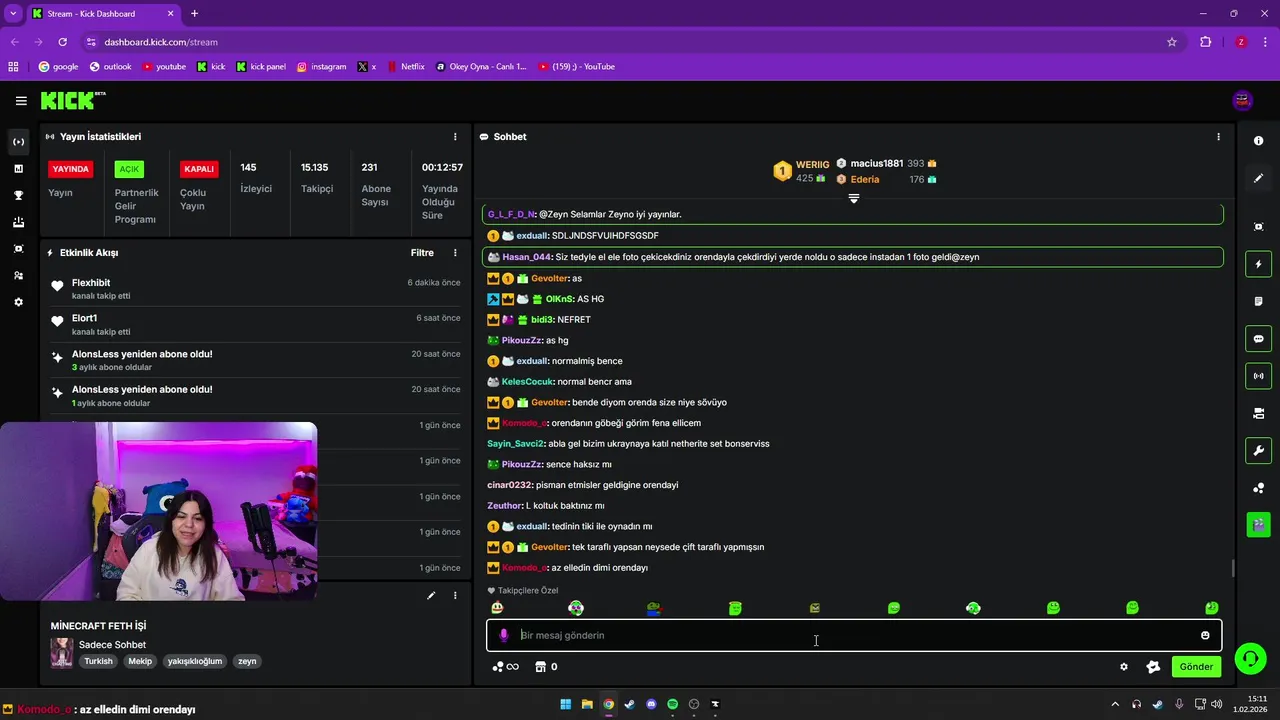Screen dimensions: 1280x720
Task: Click the Flexhibit follow event
Action: (255, 289)
